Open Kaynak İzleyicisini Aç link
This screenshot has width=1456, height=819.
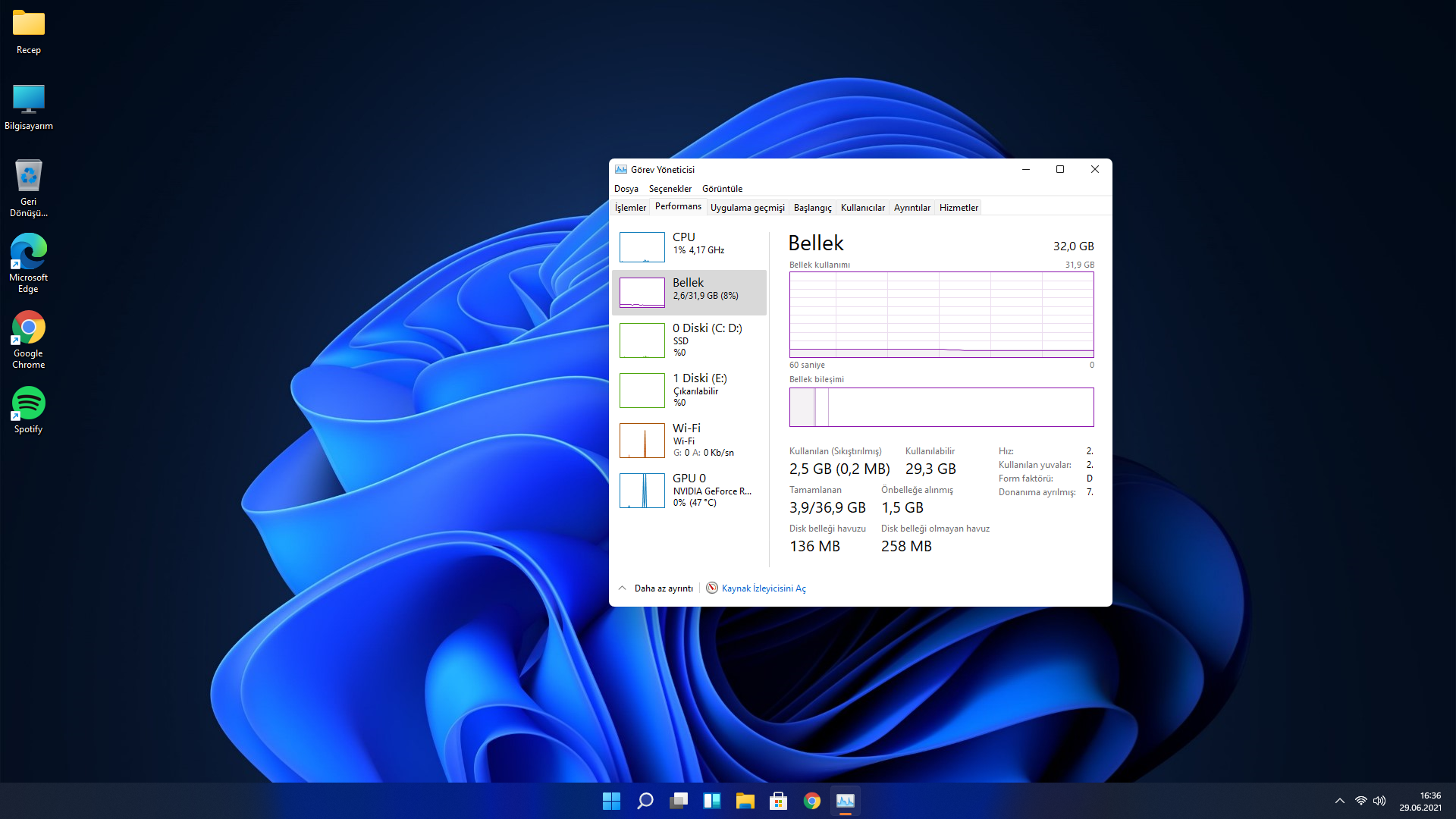(763, 588)
